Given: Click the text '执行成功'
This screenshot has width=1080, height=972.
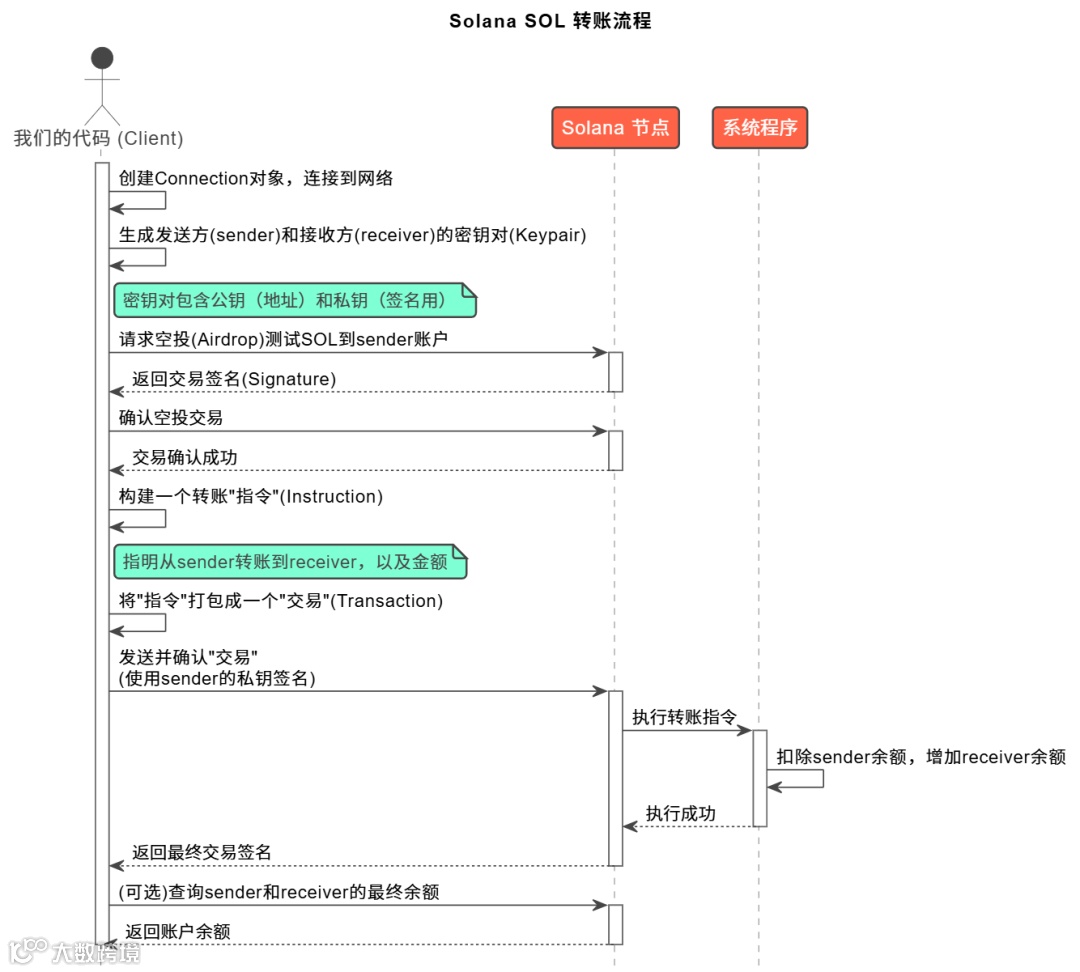Looking at the screenshot, I should [x=681, y=814].
